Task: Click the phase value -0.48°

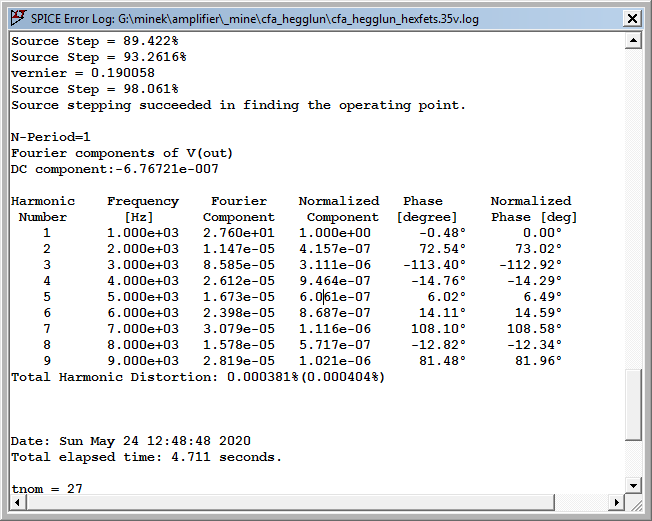Action: pyautogui.click(x=442, y=233)
